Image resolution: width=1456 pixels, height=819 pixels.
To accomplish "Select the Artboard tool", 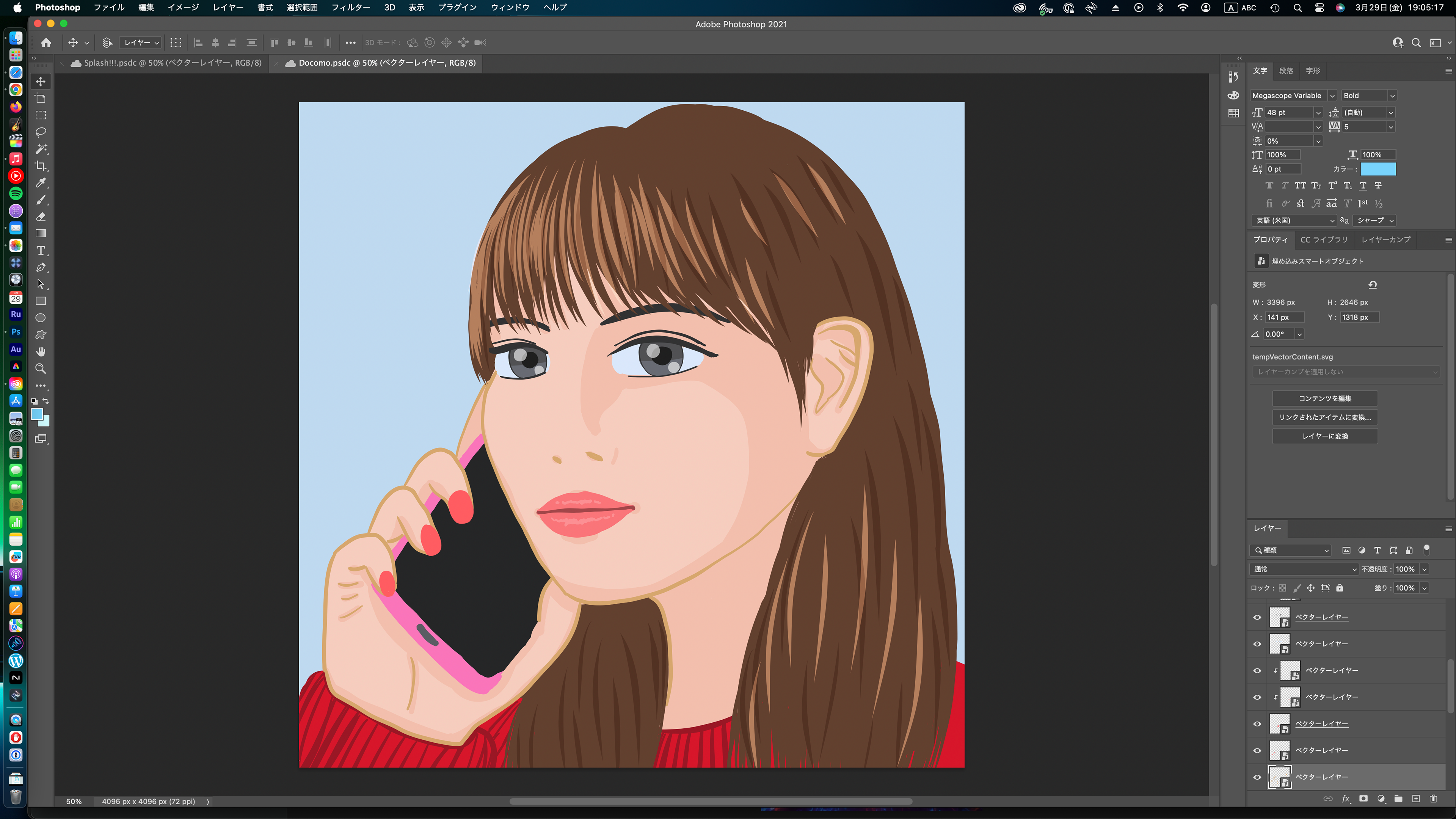I will coord(41,98).
